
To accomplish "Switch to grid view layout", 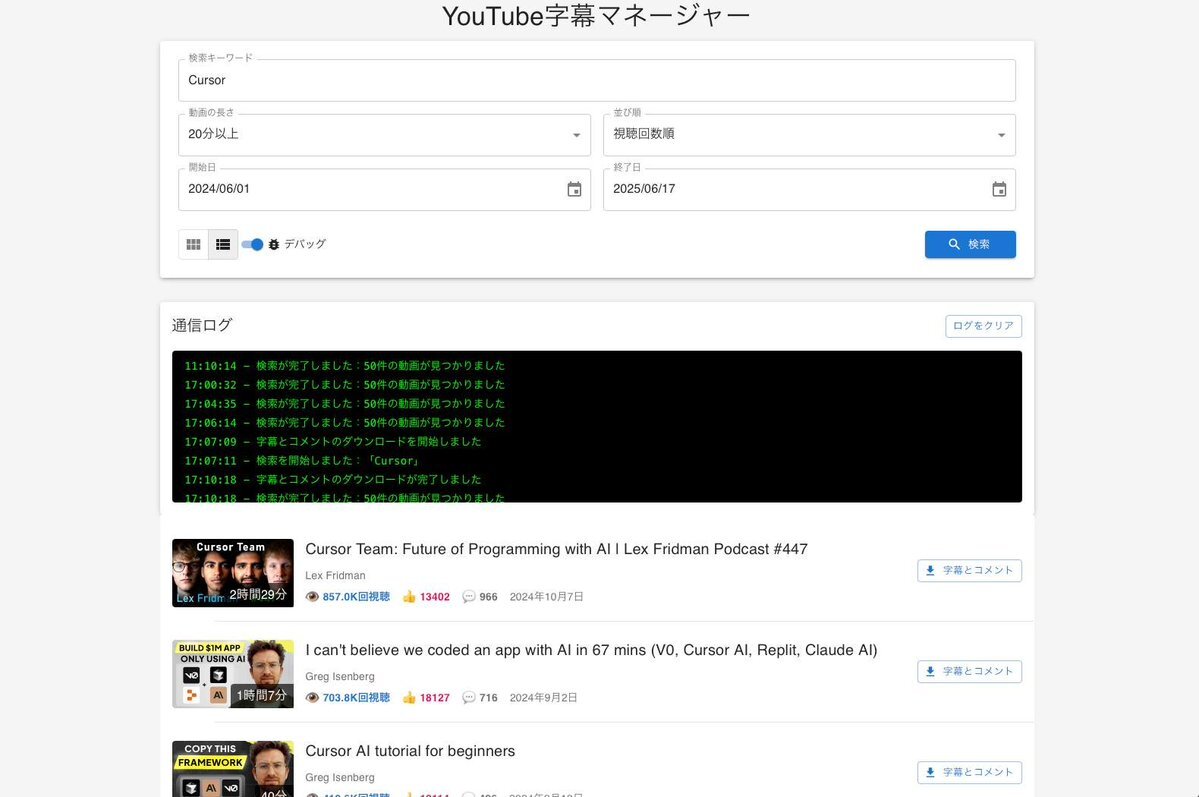I will click(193, 245).
